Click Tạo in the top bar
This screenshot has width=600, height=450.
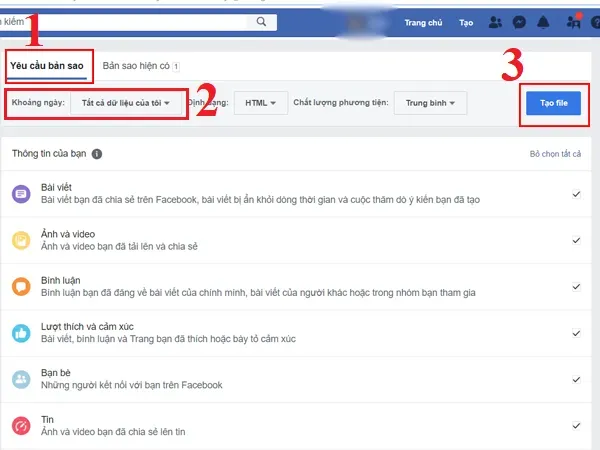click(466, 23)
